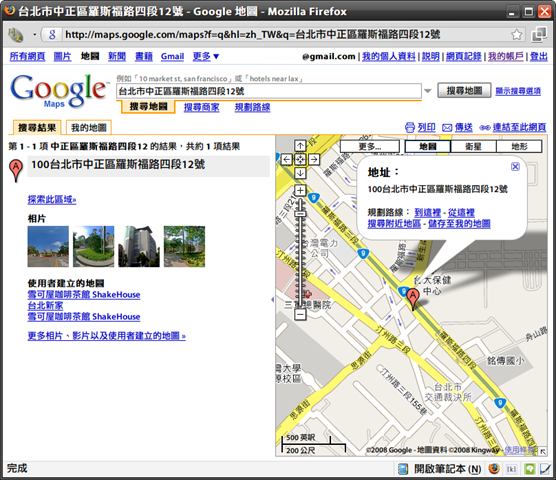The height and width of the screenshot is (480, 556).
Task: Switch map to 地圖 view
Action: [428, 146]
